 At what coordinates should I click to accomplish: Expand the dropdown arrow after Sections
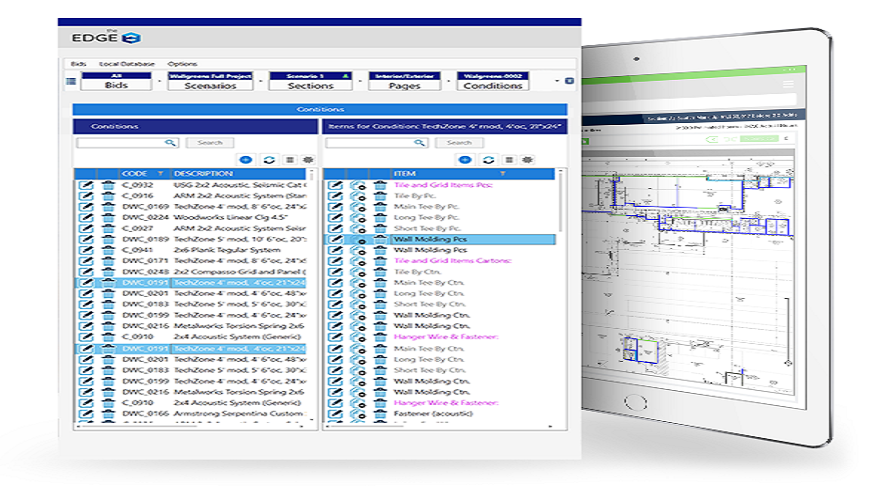pyautogui.click(x=360, y=81)
